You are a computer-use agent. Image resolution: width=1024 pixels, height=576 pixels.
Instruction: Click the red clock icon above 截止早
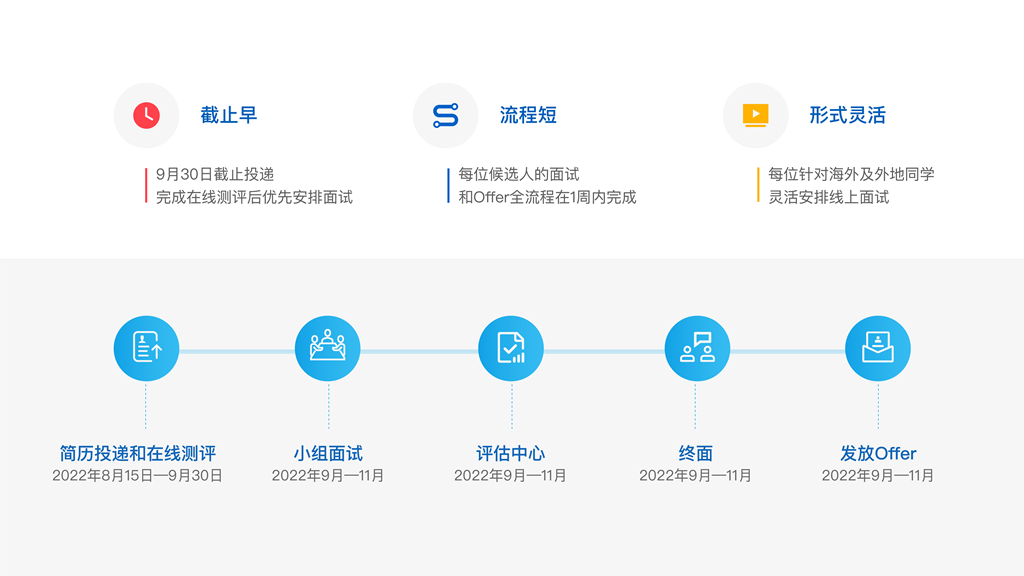point(146,115)
